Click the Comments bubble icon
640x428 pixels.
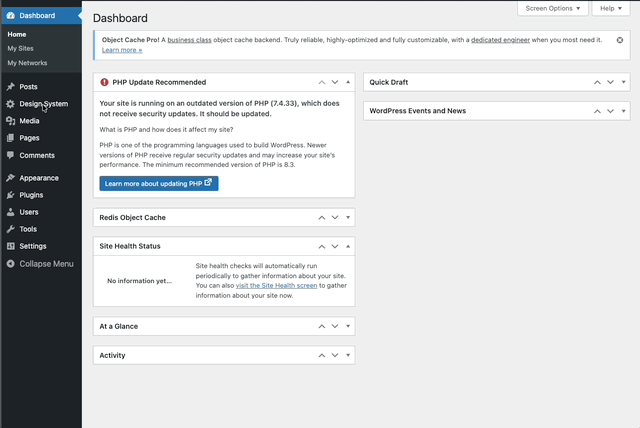click(x=10, y=155)
